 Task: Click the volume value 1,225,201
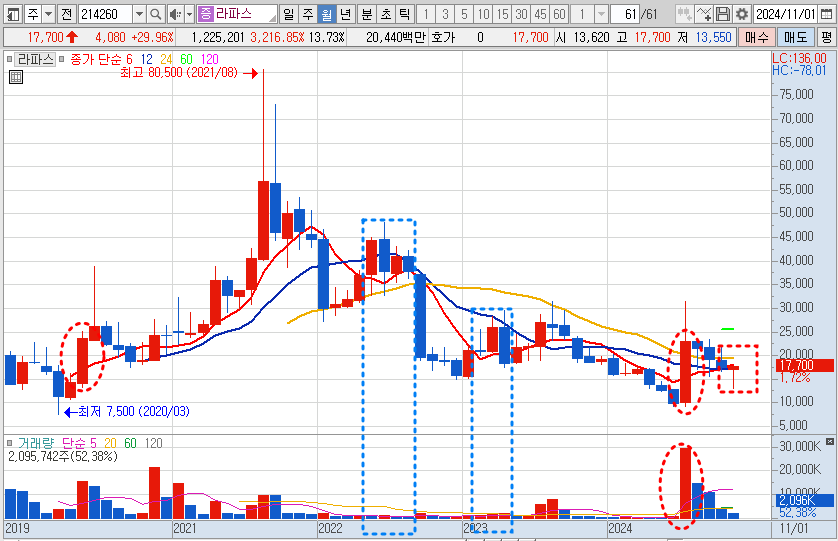218,37
